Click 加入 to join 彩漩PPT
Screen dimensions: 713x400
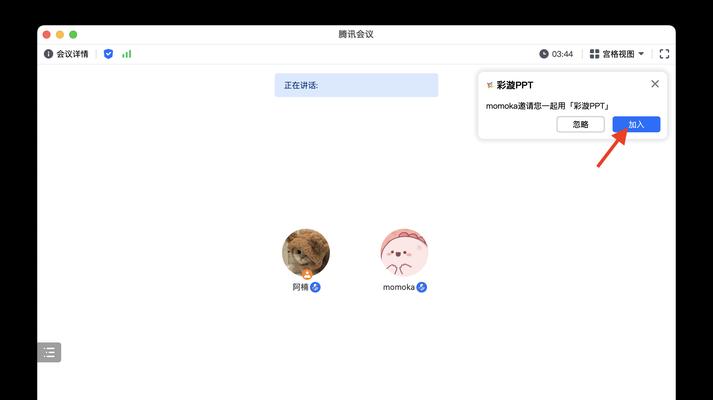[636, 124]
